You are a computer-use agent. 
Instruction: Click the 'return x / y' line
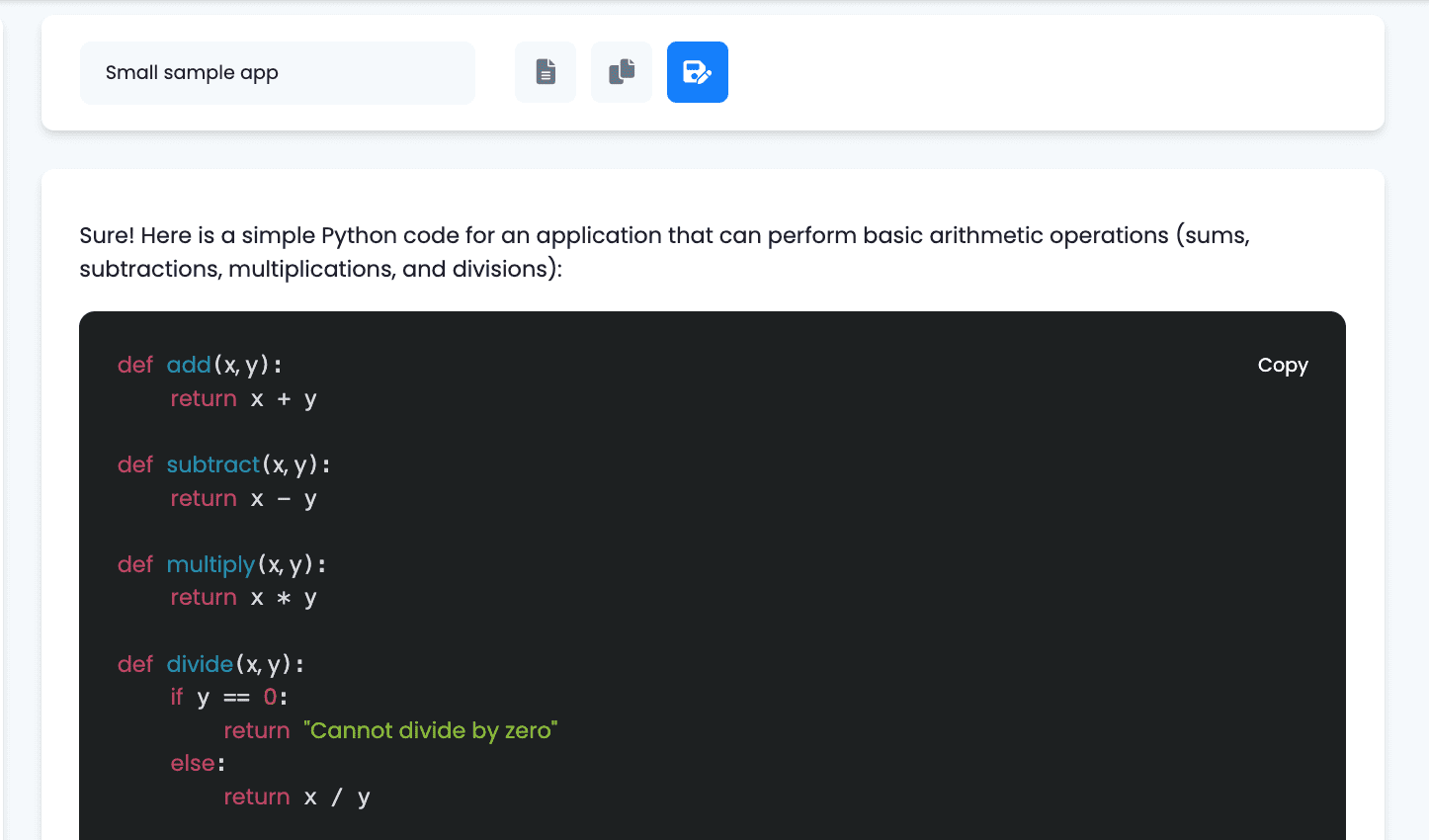pyautogui.click(x=296, y=798)
